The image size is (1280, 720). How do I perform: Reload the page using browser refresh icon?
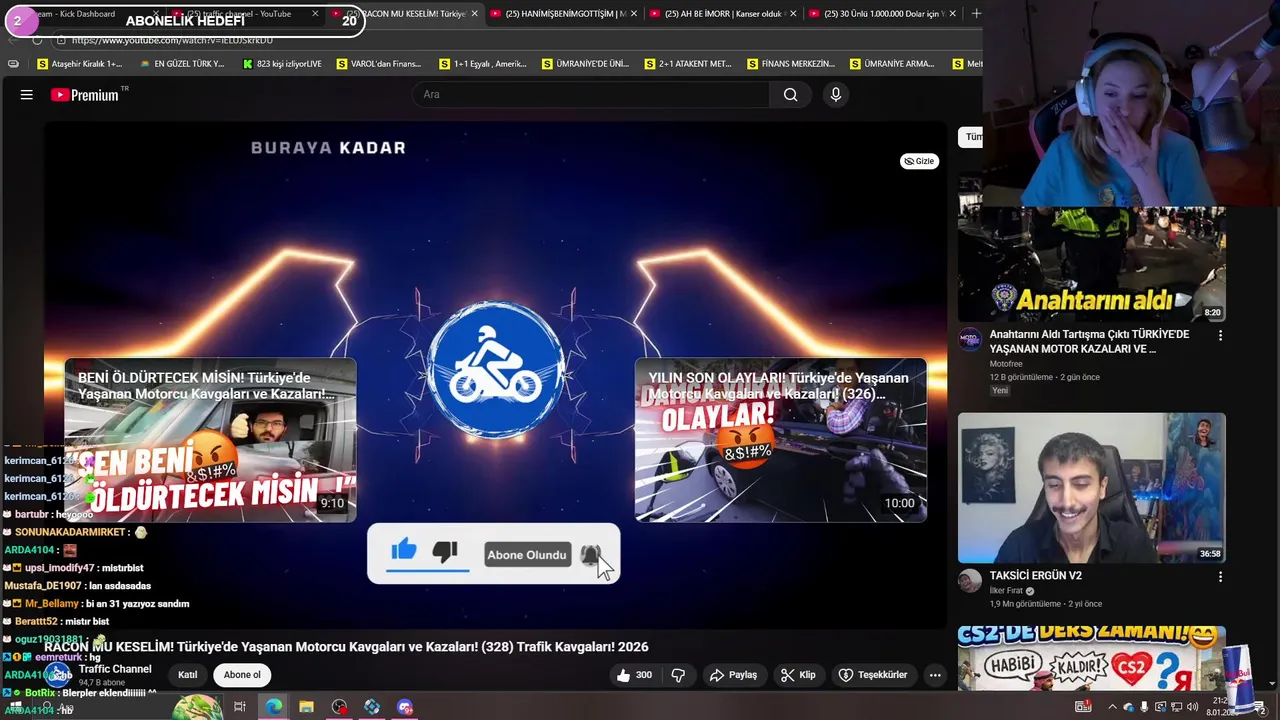37,40
